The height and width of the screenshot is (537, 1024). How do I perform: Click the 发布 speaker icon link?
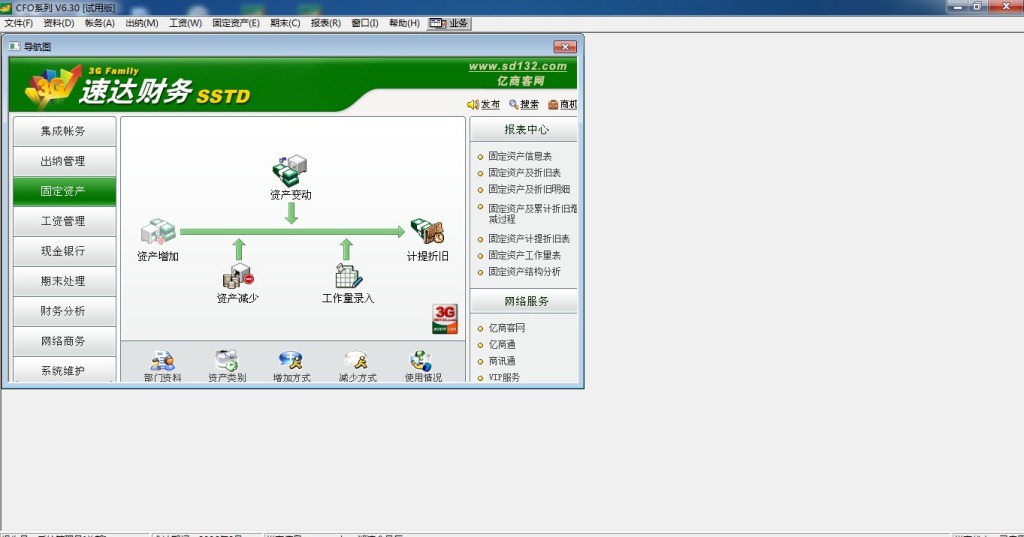tap(483, 105)
